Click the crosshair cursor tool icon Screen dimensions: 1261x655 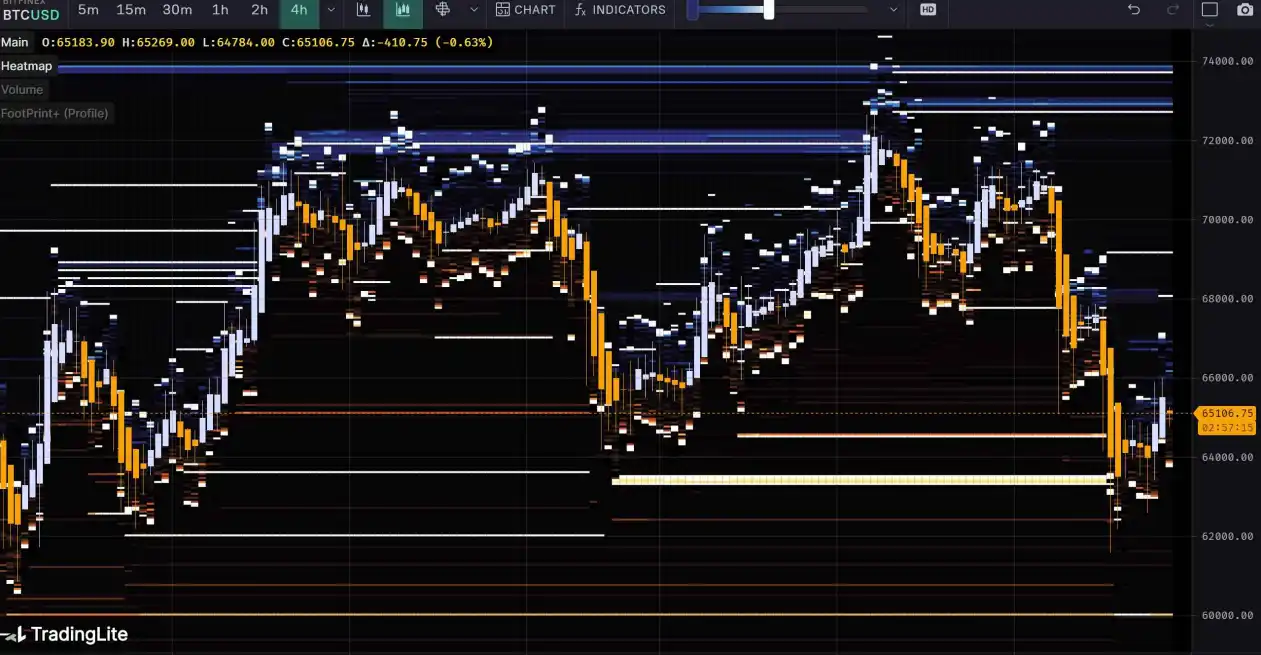click(443, 10)
